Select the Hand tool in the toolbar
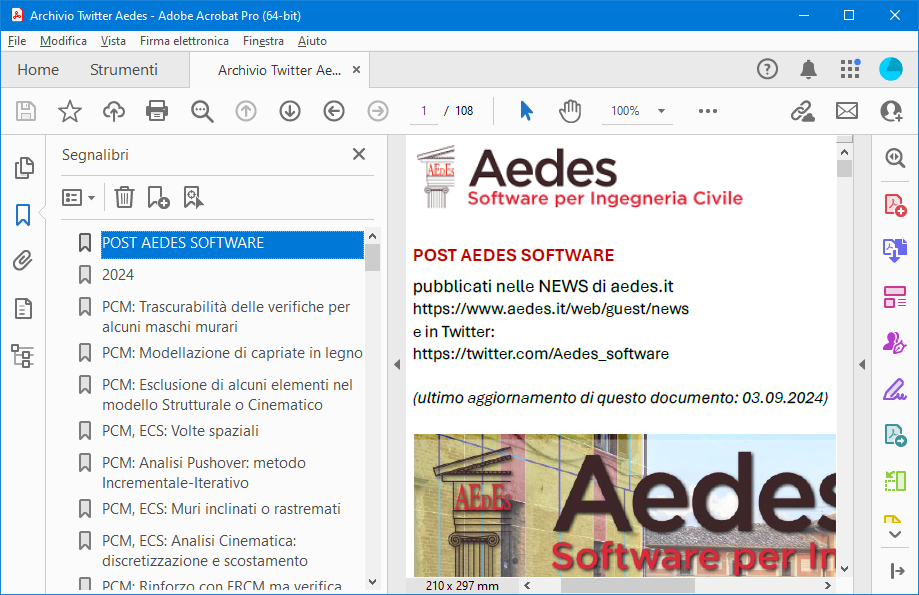The image size is (919, 595). (x=569, y=111)
